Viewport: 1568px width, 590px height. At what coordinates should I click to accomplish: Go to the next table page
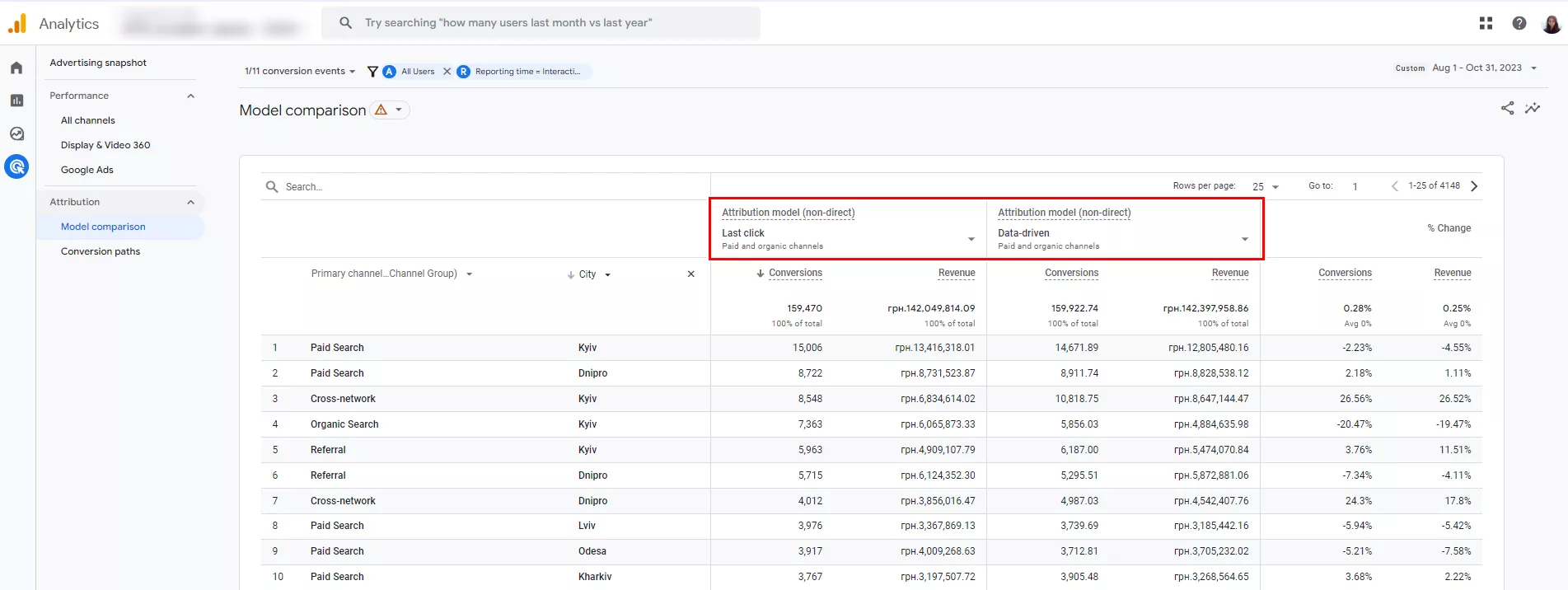[x=1474, y=186]
